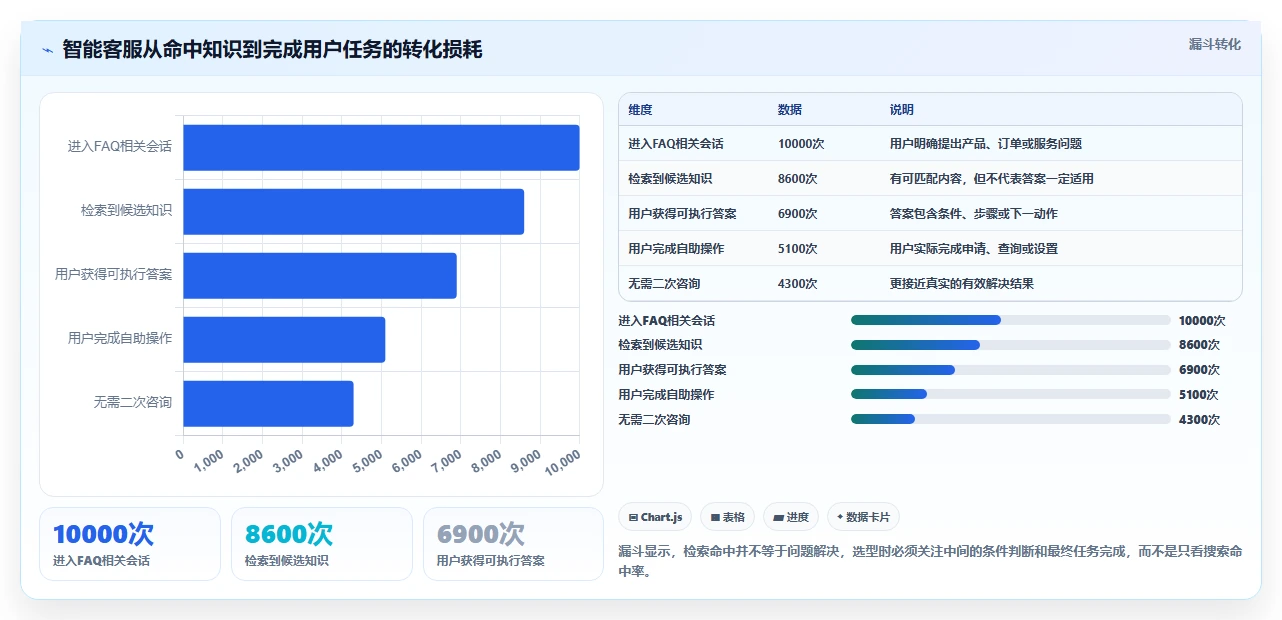The height and width of the screenshot is (620, 1282).
Task: Click description 答案包含条件、步骤或下一动作
Action: click(973, 214)
